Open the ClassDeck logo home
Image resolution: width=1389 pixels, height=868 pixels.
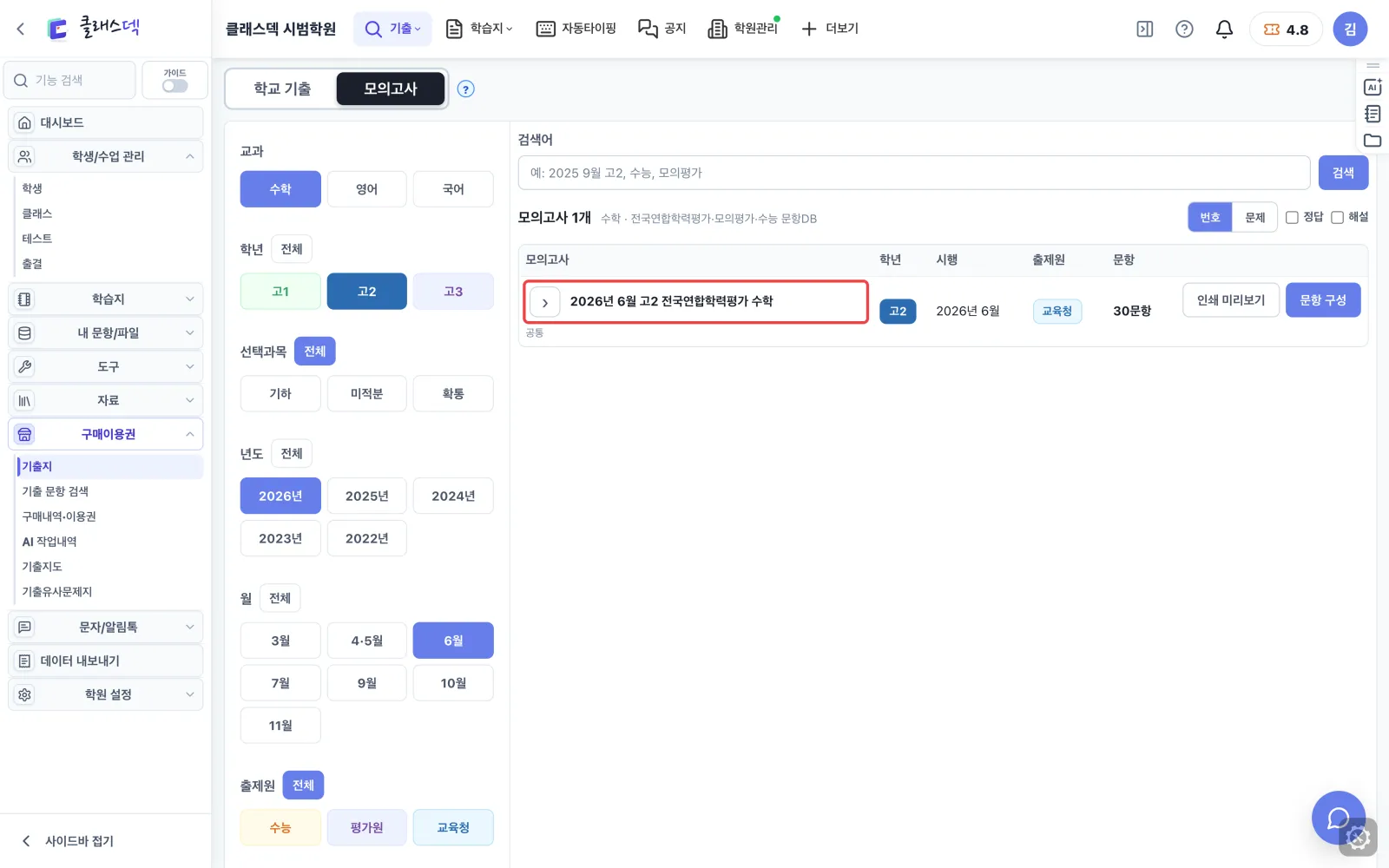[x=93, y=28]
